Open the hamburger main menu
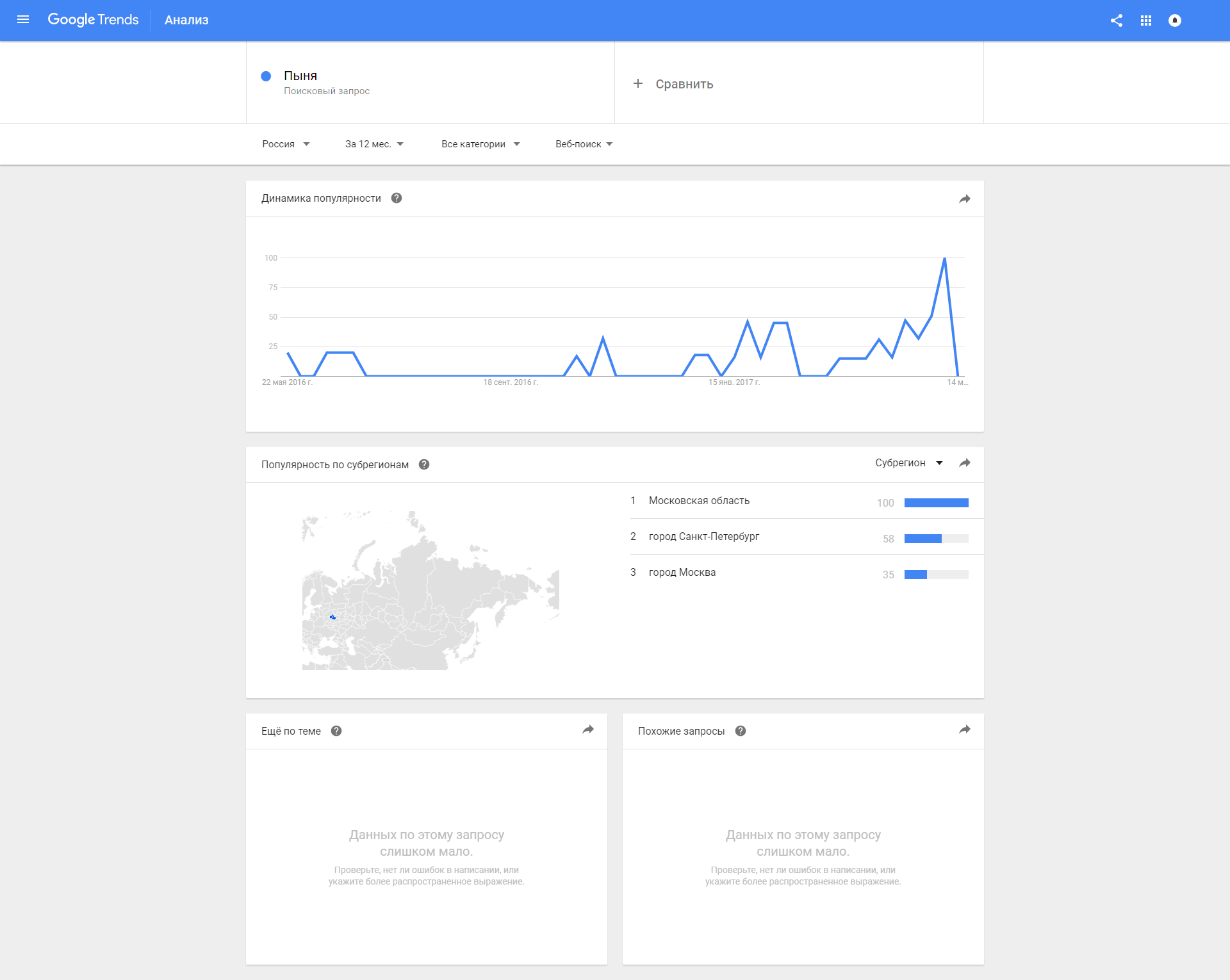Viewport: 1230px width, 980px height. point(23,20)
